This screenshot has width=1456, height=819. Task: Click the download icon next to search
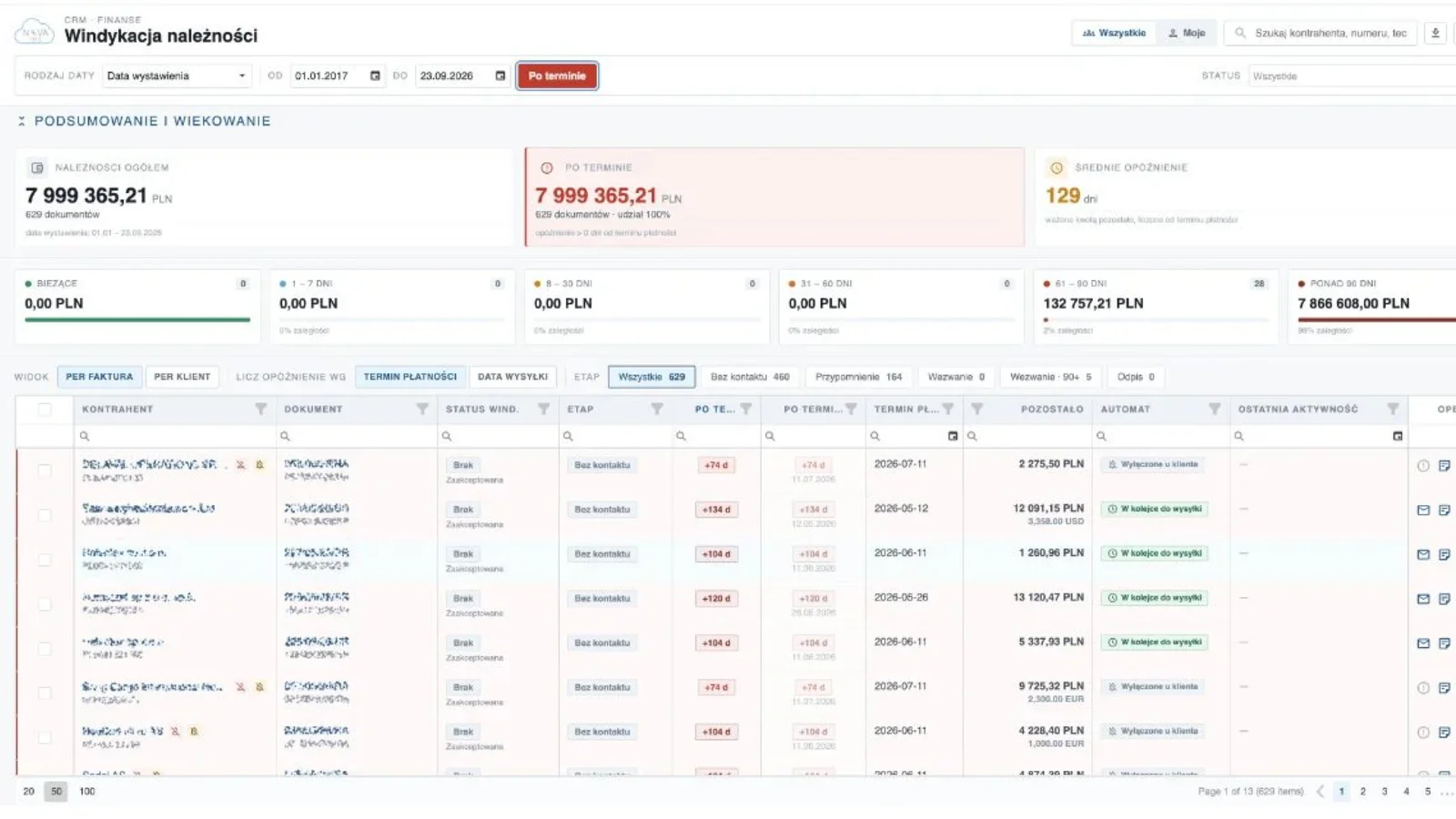[1435, 33]
